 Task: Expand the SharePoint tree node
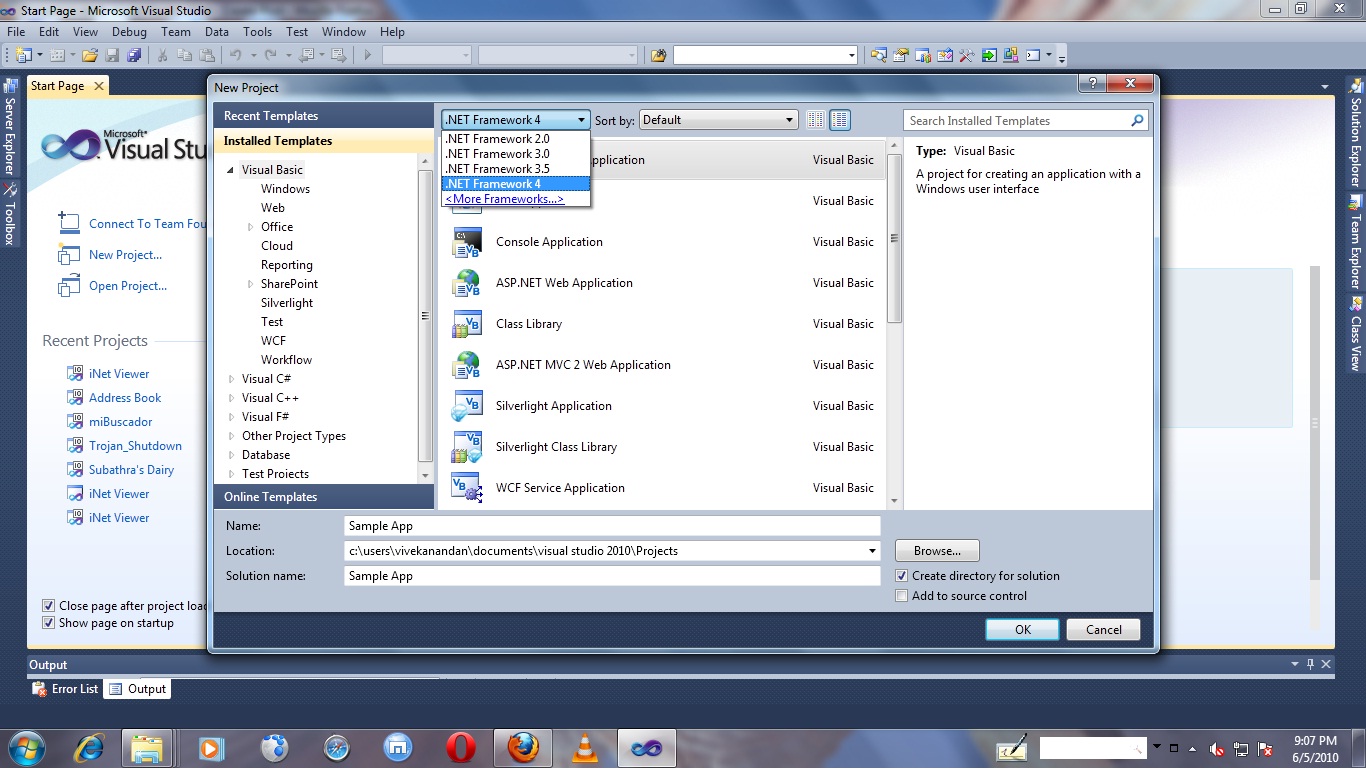tap(250, 284)
